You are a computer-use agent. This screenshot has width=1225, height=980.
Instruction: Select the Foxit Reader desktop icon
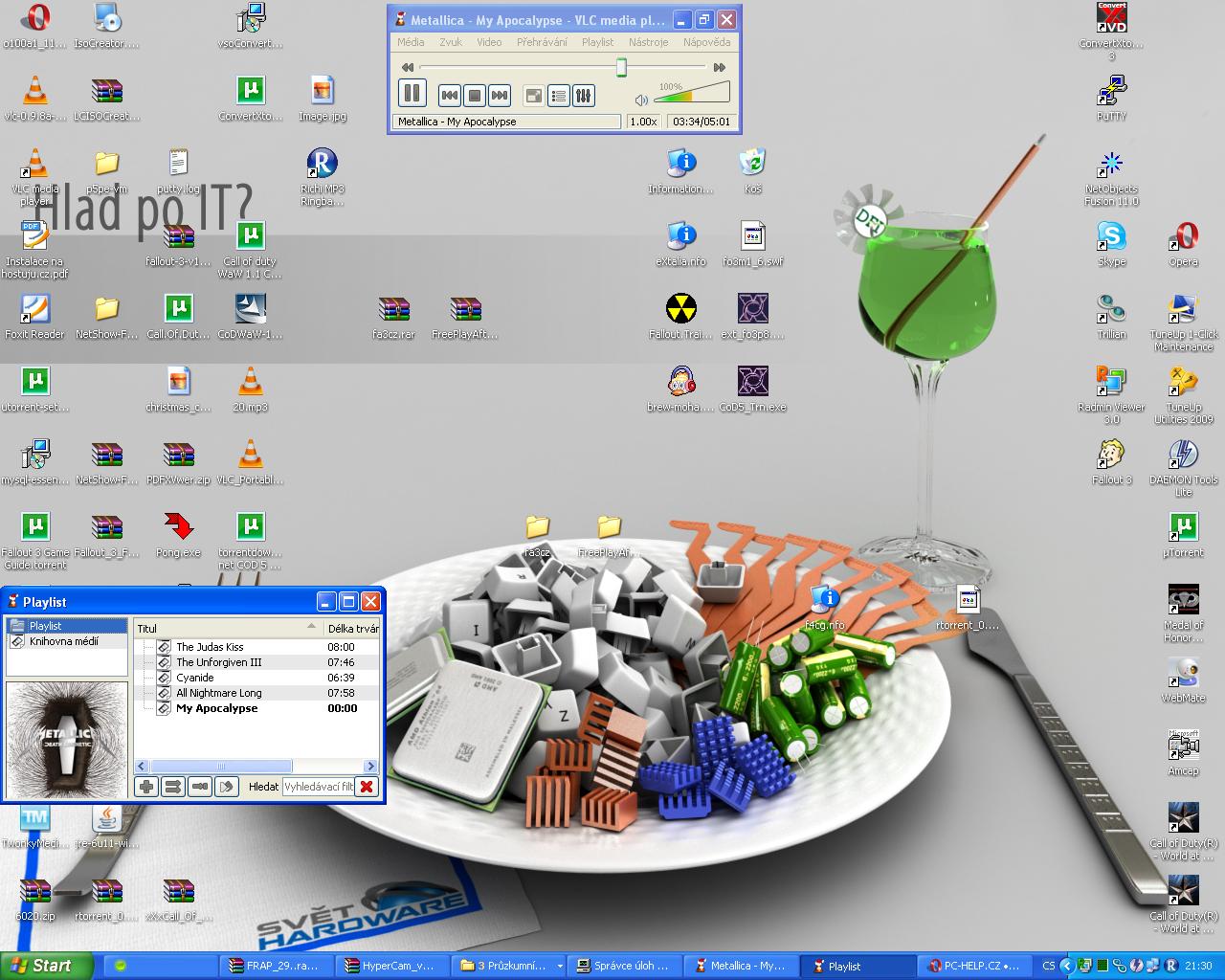(35, 317)
